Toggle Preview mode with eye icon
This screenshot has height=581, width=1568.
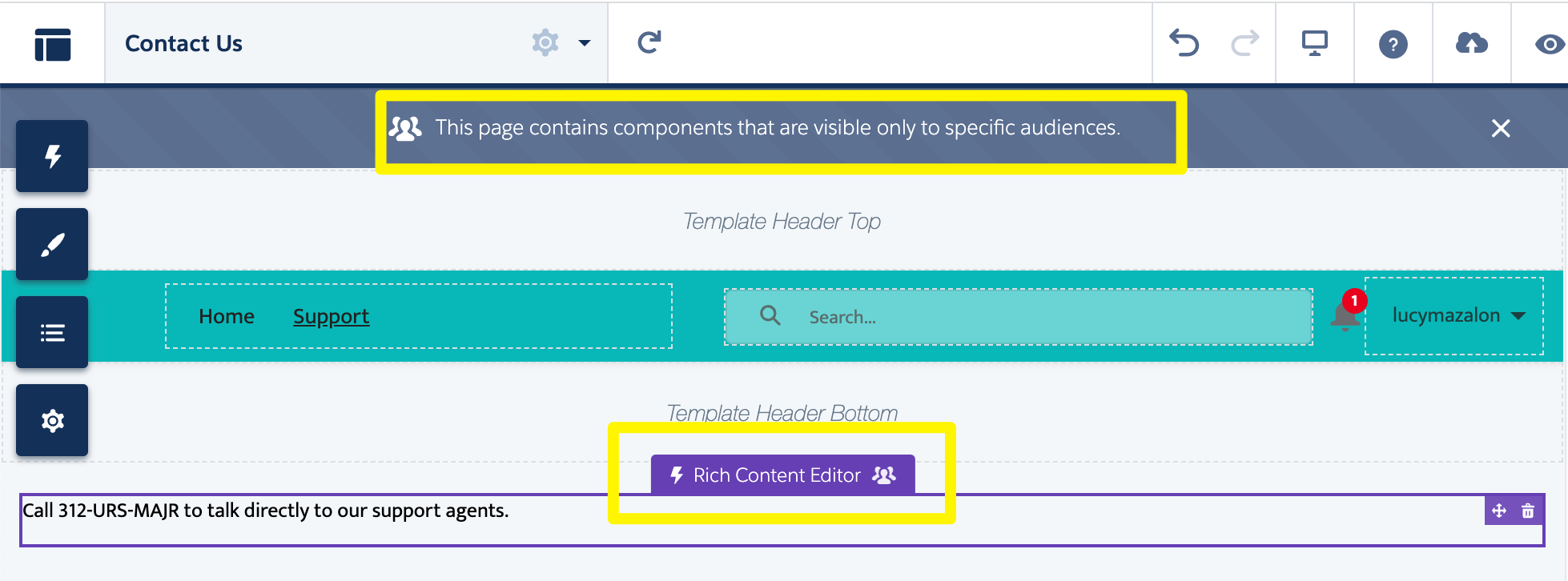click(1550, 44)
